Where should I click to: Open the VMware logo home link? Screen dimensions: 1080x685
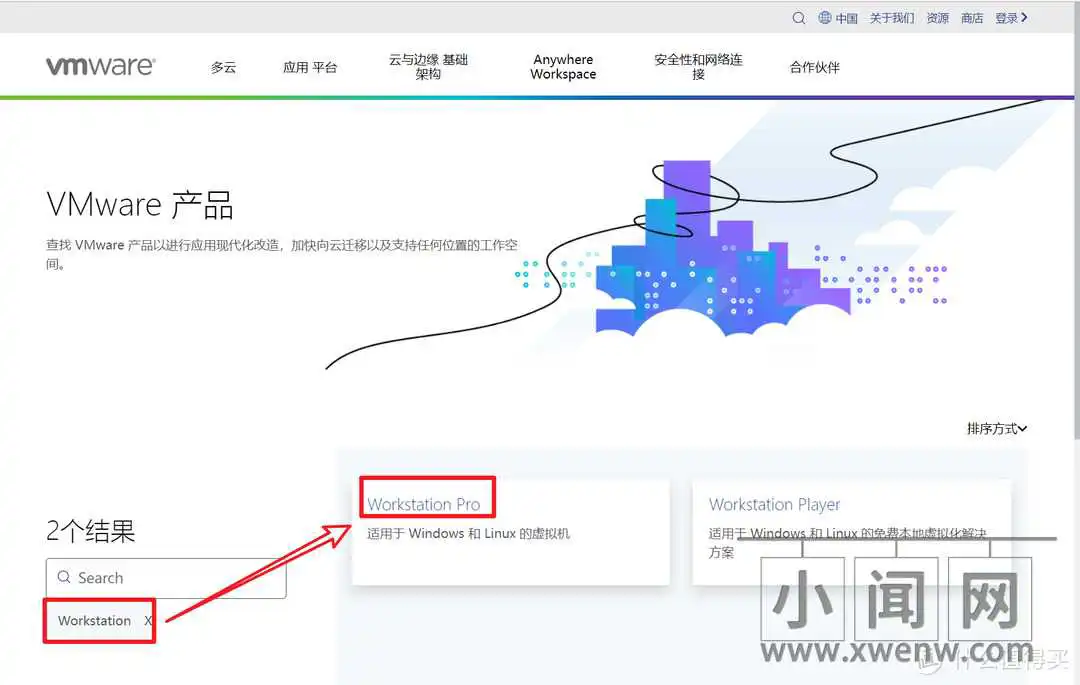[101, 66]
